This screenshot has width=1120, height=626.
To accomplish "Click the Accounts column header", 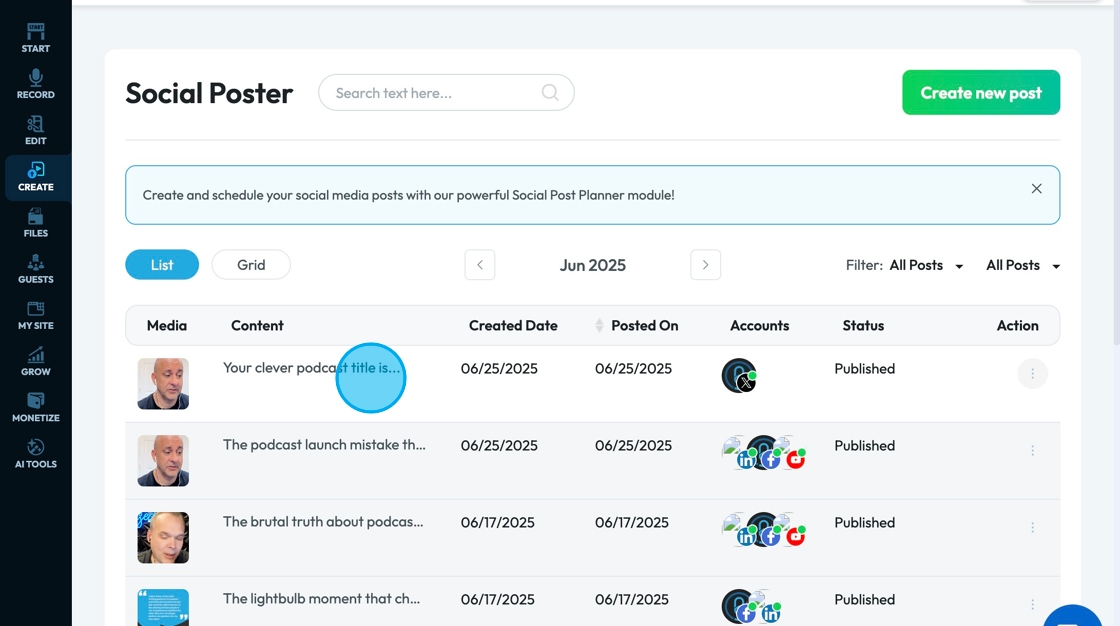I will 759,326.
